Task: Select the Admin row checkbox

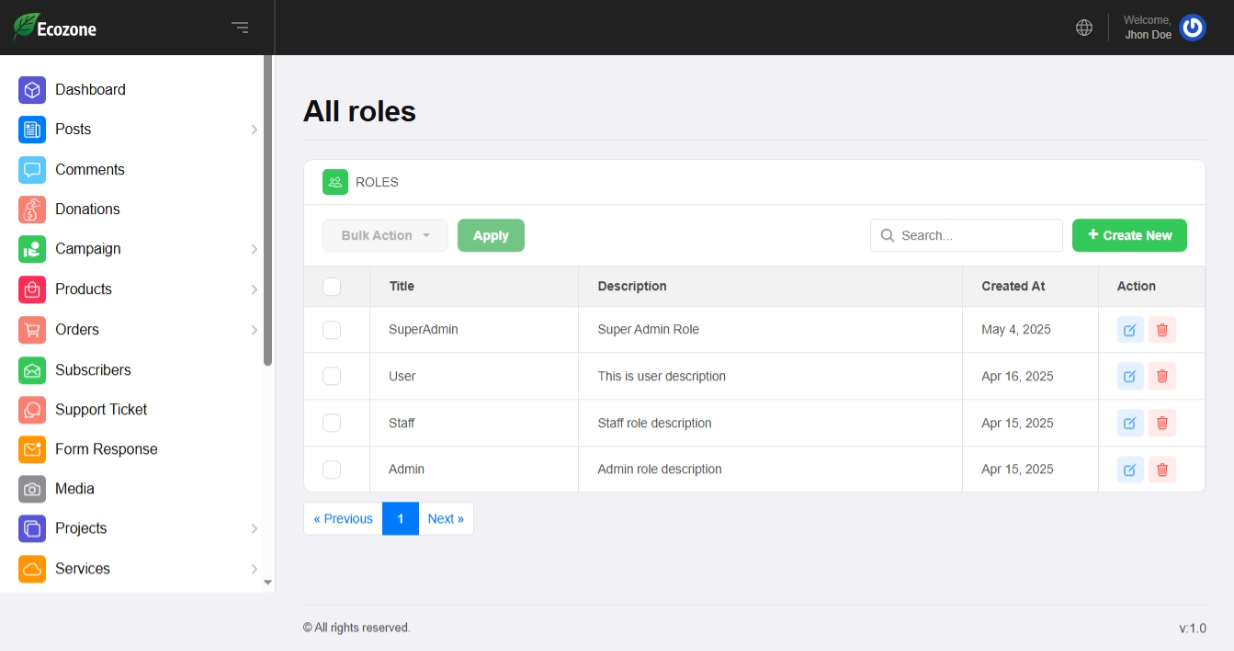Action: 332,469
